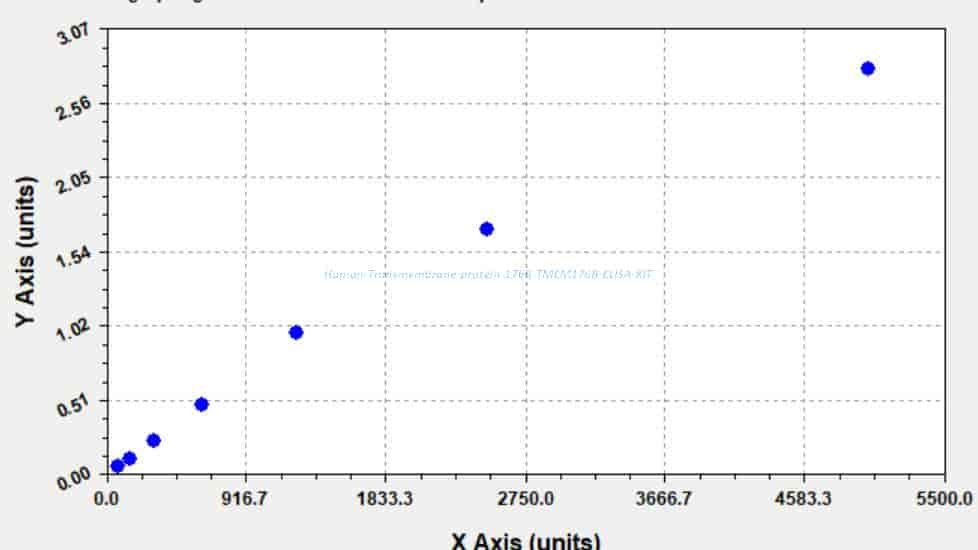The width and height of the screenshot is (978, 550).
Task: Click the 4583.3 X-axis tick label
Action: (x=803, y=499)
